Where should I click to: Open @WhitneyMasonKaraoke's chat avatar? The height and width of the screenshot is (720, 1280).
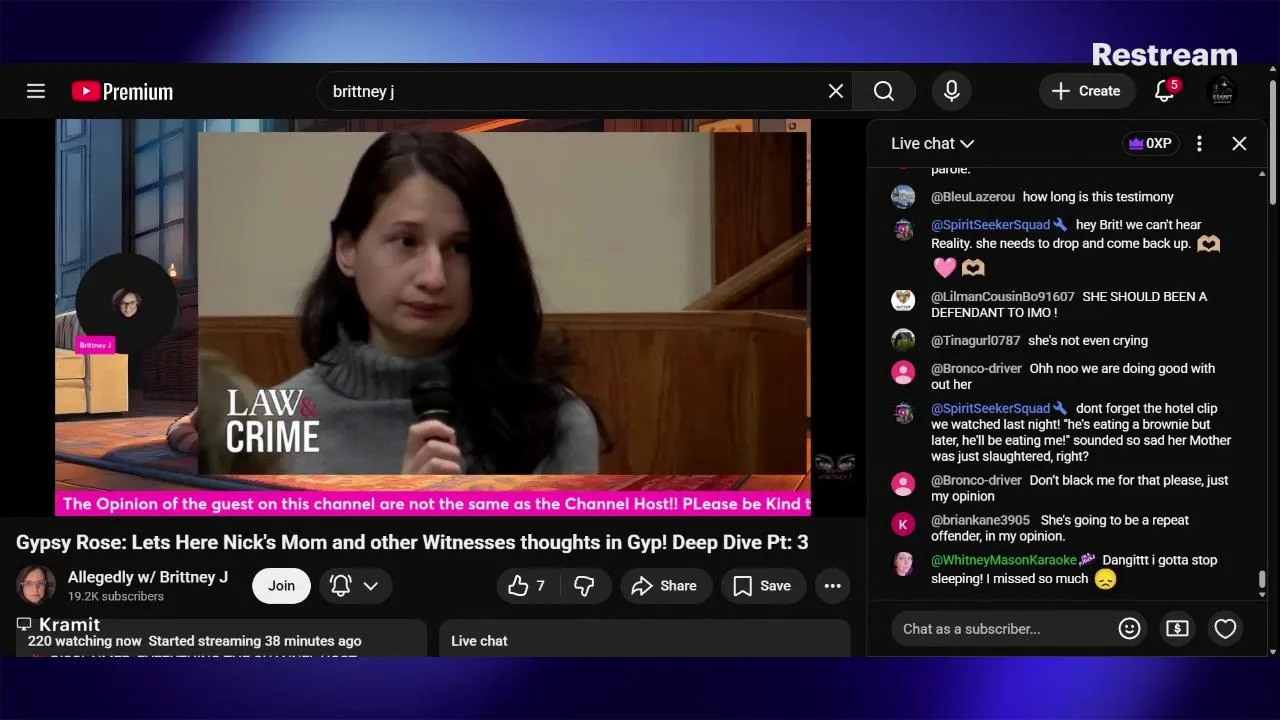903,563
